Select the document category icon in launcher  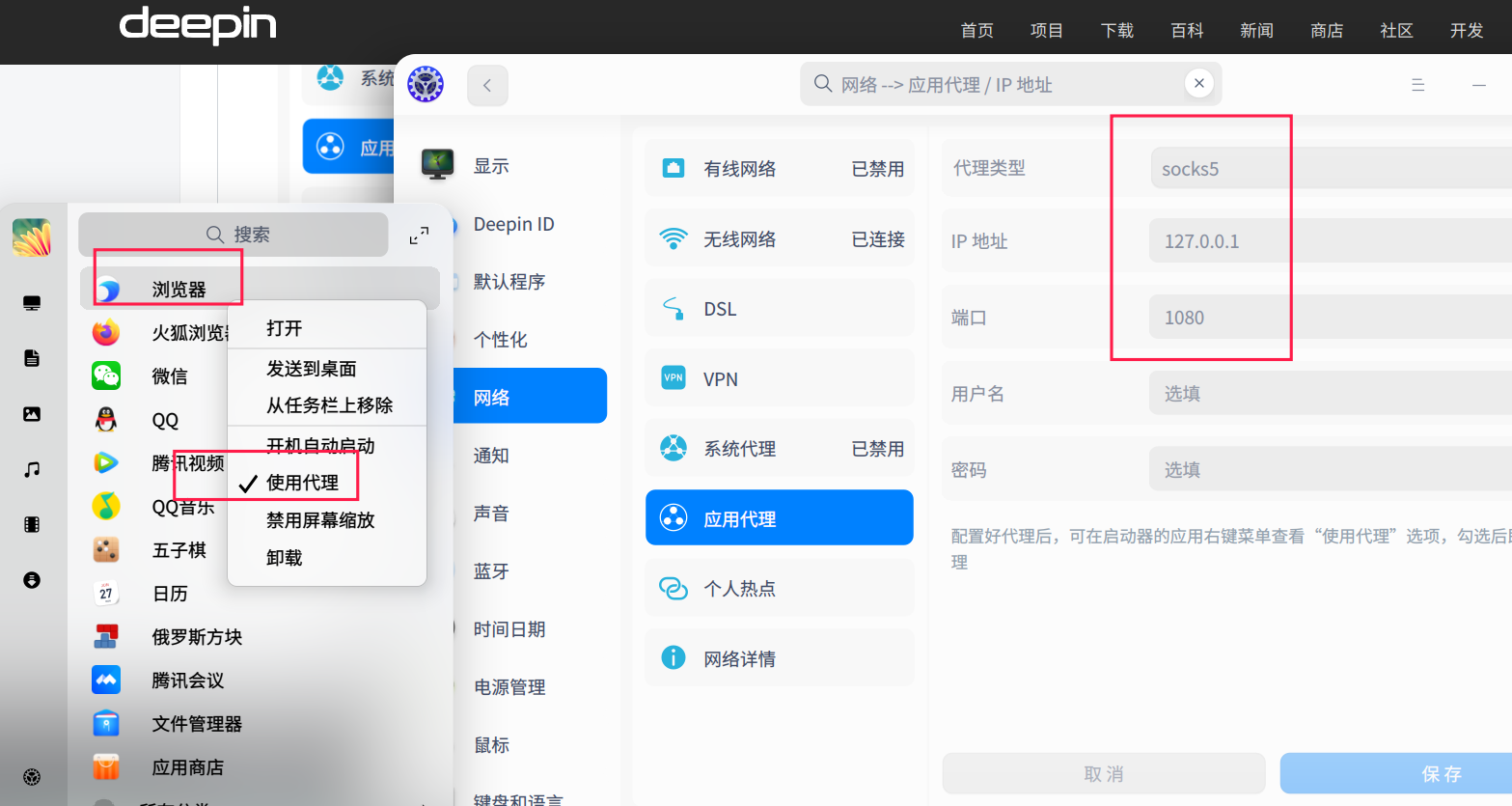[x=32, y=358]
